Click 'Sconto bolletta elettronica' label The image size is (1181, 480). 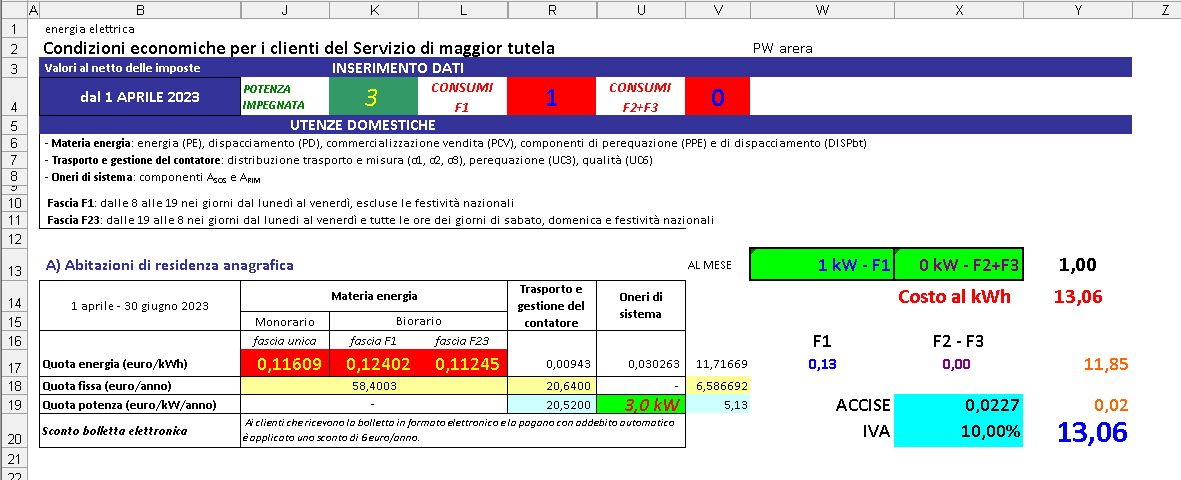[x=116, y=431]
